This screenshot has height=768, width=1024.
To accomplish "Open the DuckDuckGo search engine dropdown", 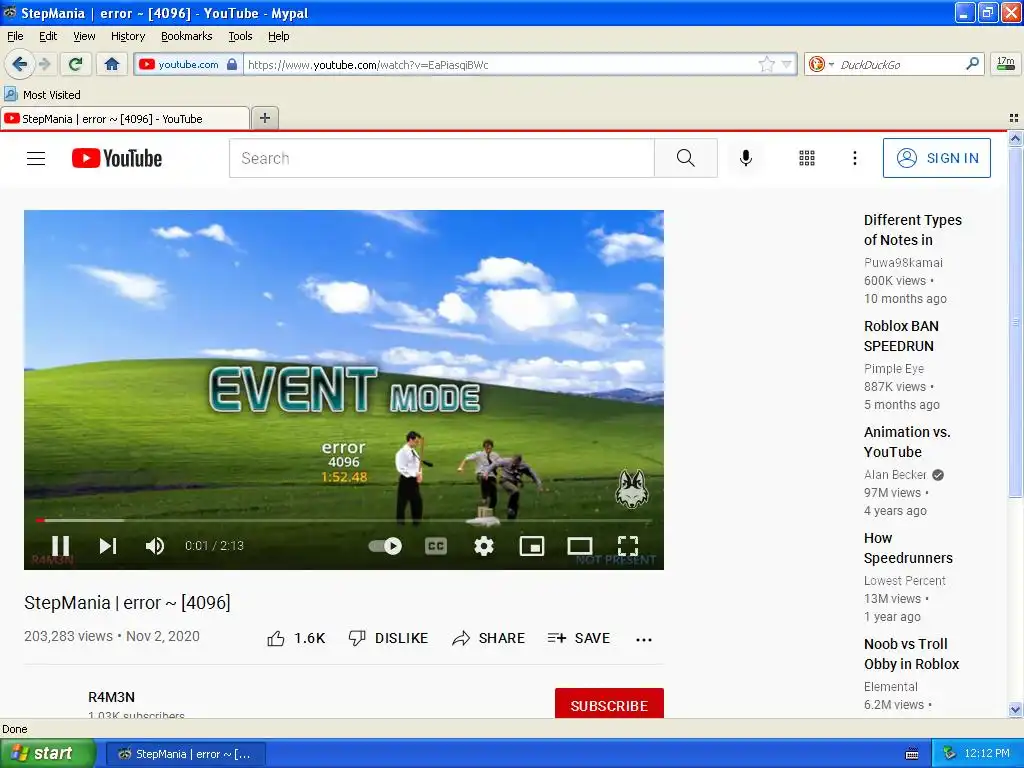I will (x=821, y=64).
